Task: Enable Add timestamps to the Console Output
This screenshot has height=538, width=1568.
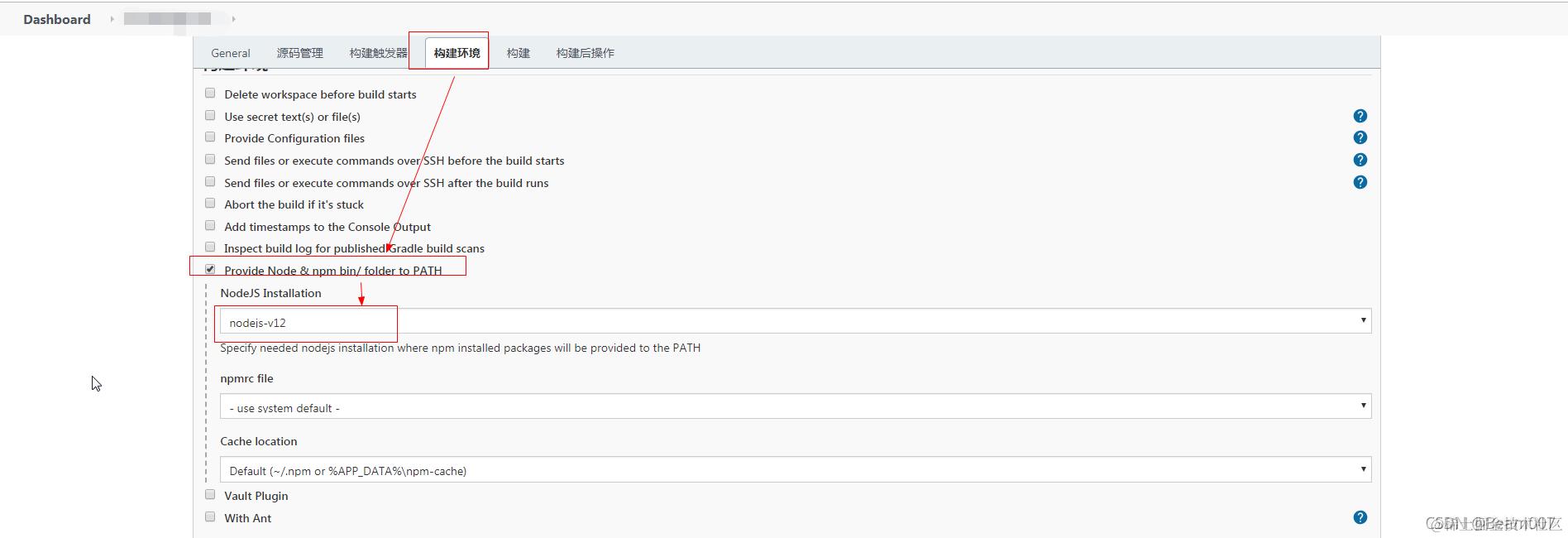Action: pos(210,226)
